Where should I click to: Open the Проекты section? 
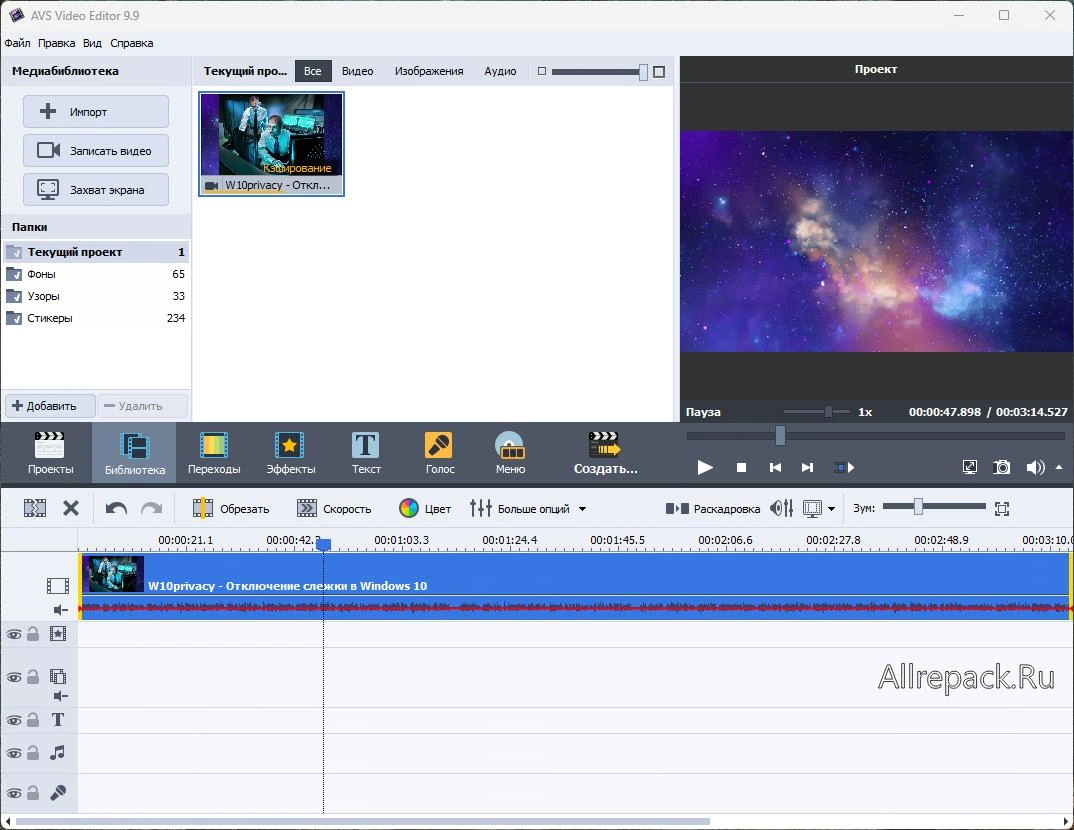pos(50,453)
